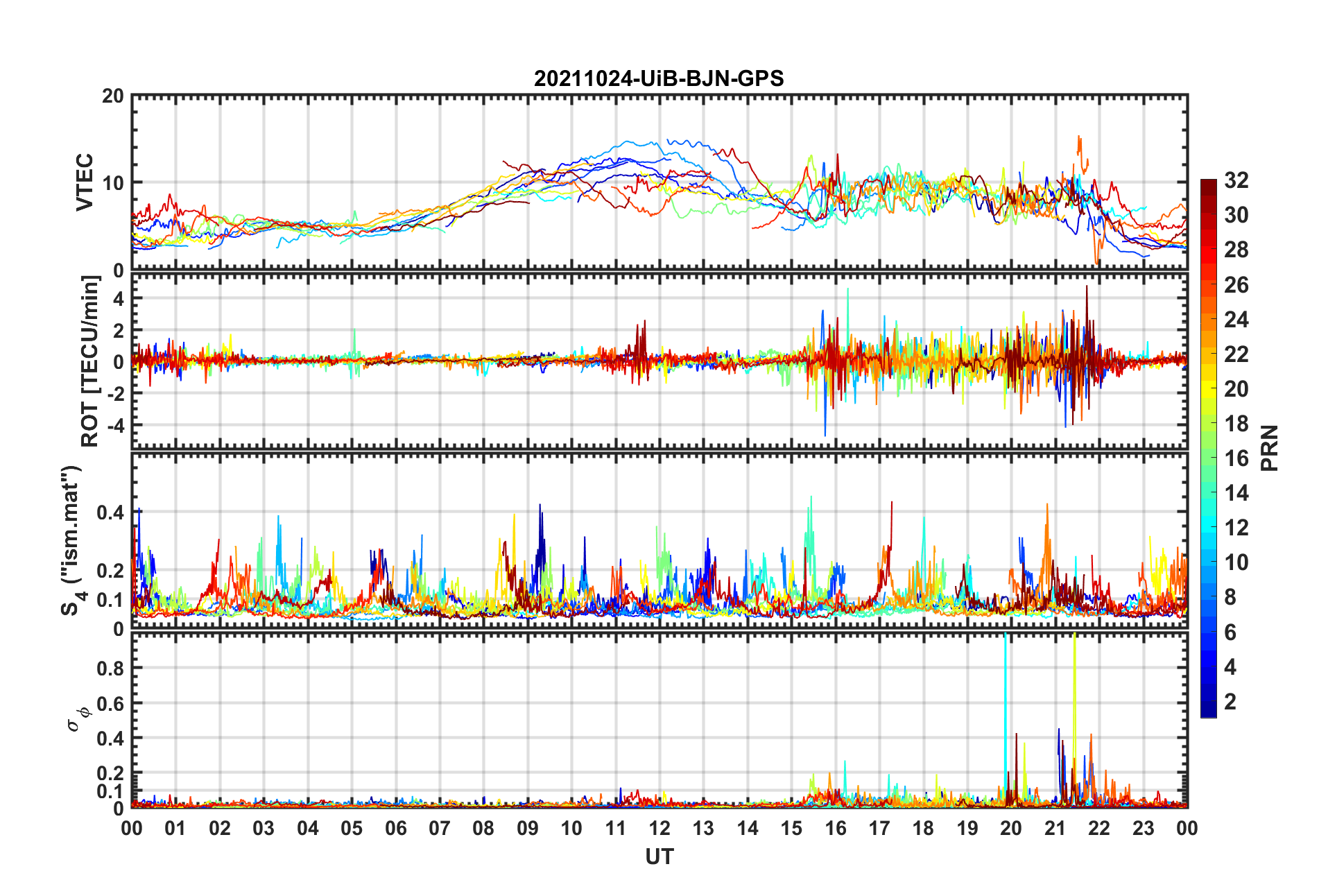Image resolution: width=1319 pixels, height=896 pixels.
Task: Click x-axis hour tick 07
Action: point(440,828)
